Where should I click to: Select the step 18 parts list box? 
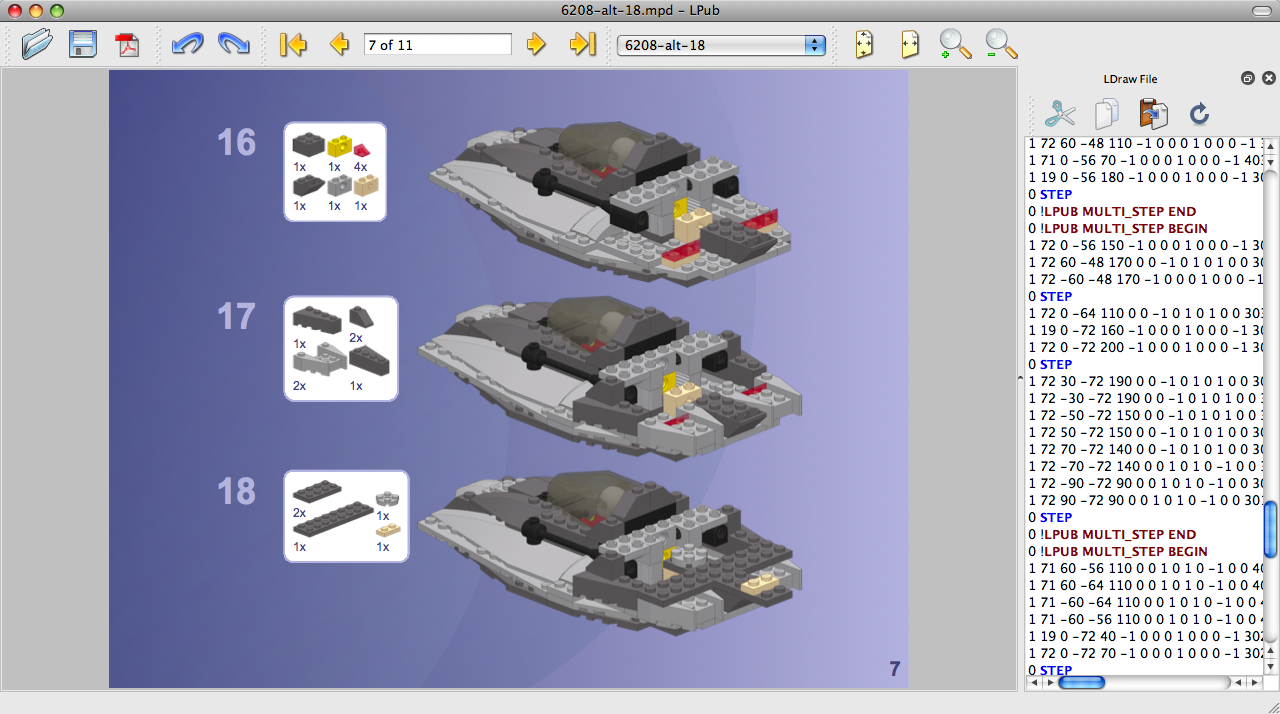coord(346,515)
